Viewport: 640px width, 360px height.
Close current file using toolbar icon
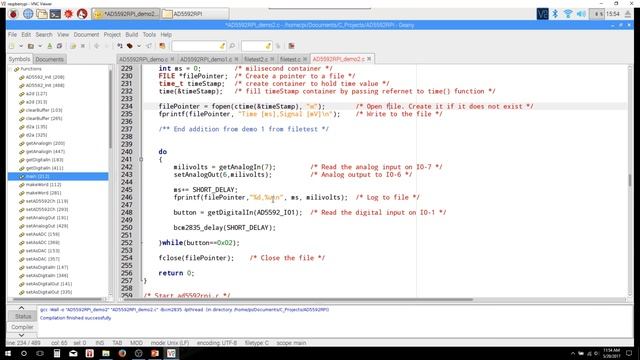click(83, 46)
